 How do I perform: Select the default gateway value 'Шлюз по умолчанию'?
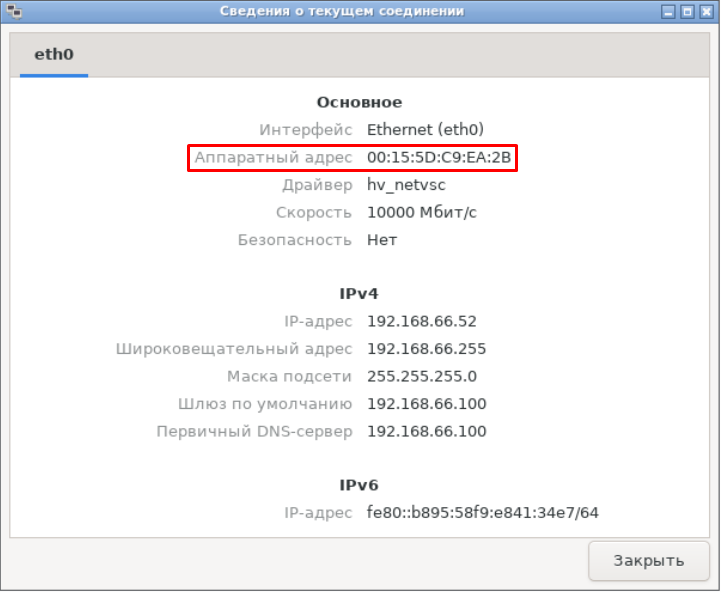(426, 404)
